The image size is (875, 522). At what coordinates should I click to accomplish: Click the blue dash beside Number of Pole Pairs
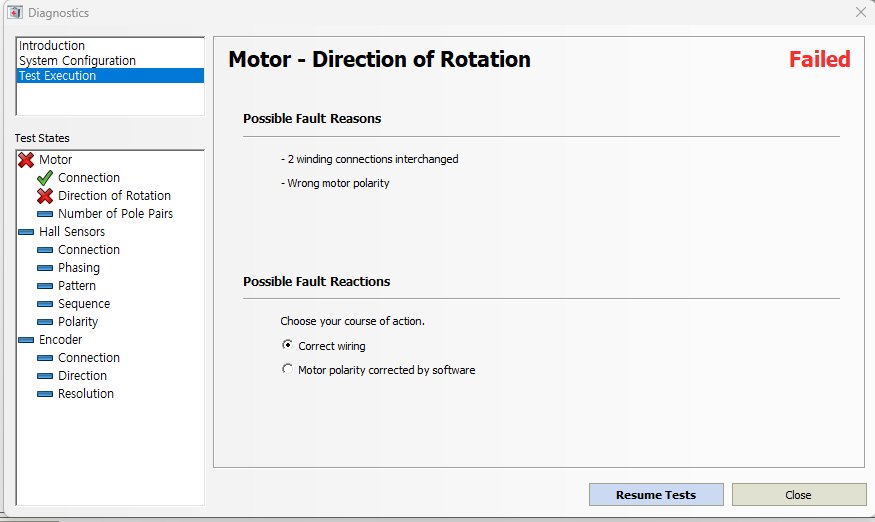pyautogui.click(x=45, y=214)
